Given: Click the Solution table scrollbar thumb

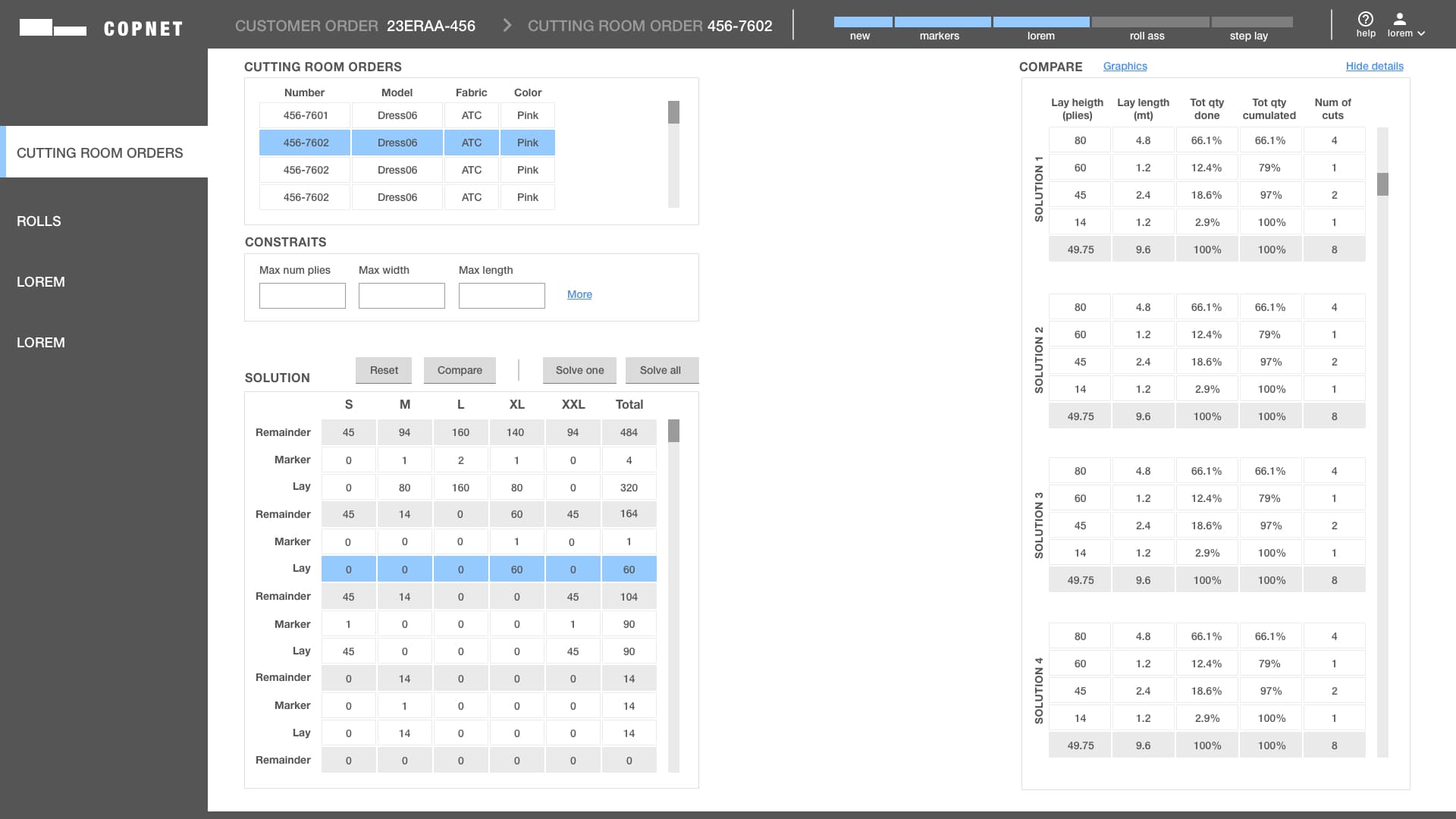Looking at the screenshot, I should pyautogui.click(x=673, y=431).
